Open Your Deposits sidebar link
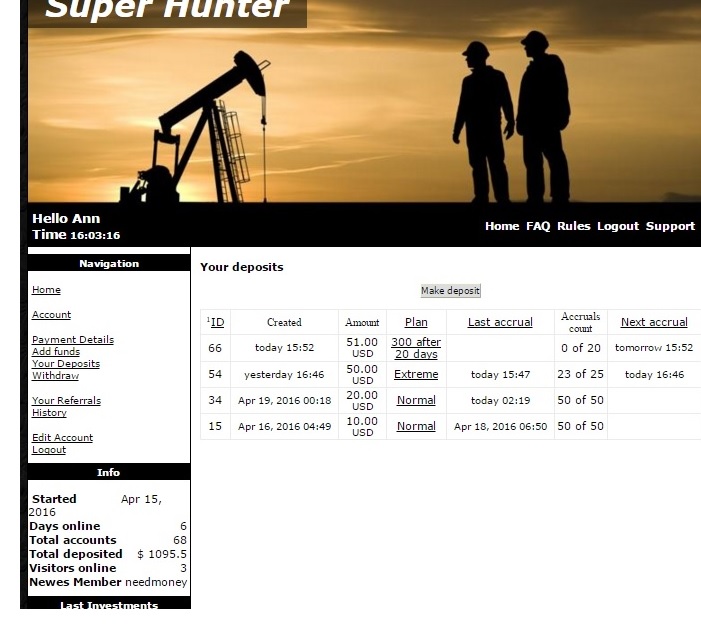The image size is (701, 627). click(x=65, y=364)
